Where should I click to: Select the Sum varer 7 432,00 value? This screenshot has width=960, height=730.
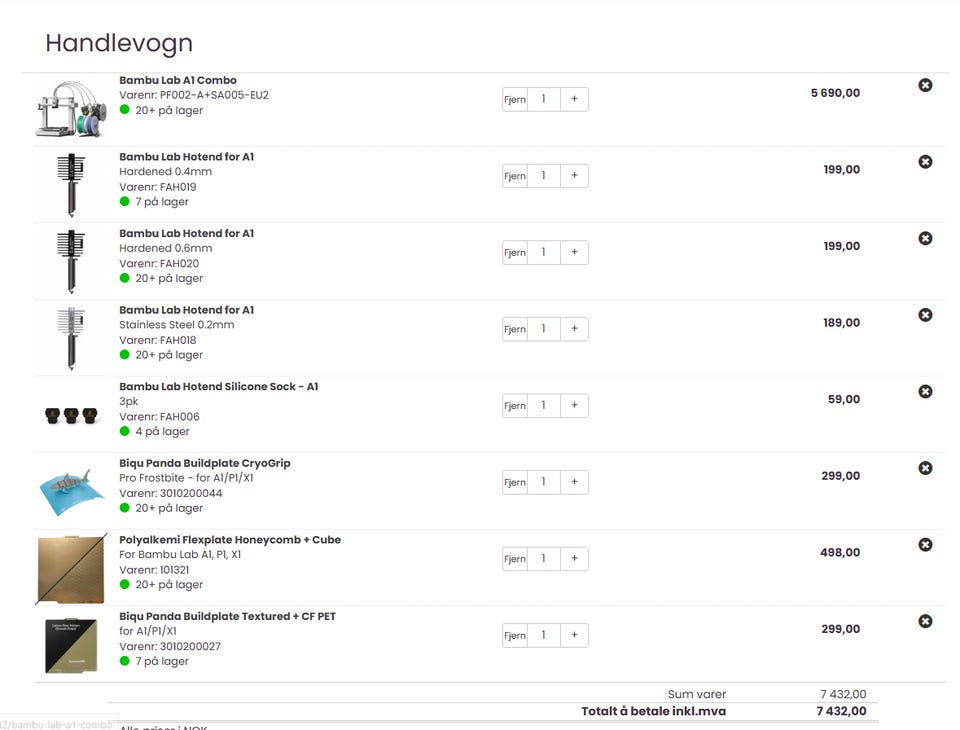843,694
